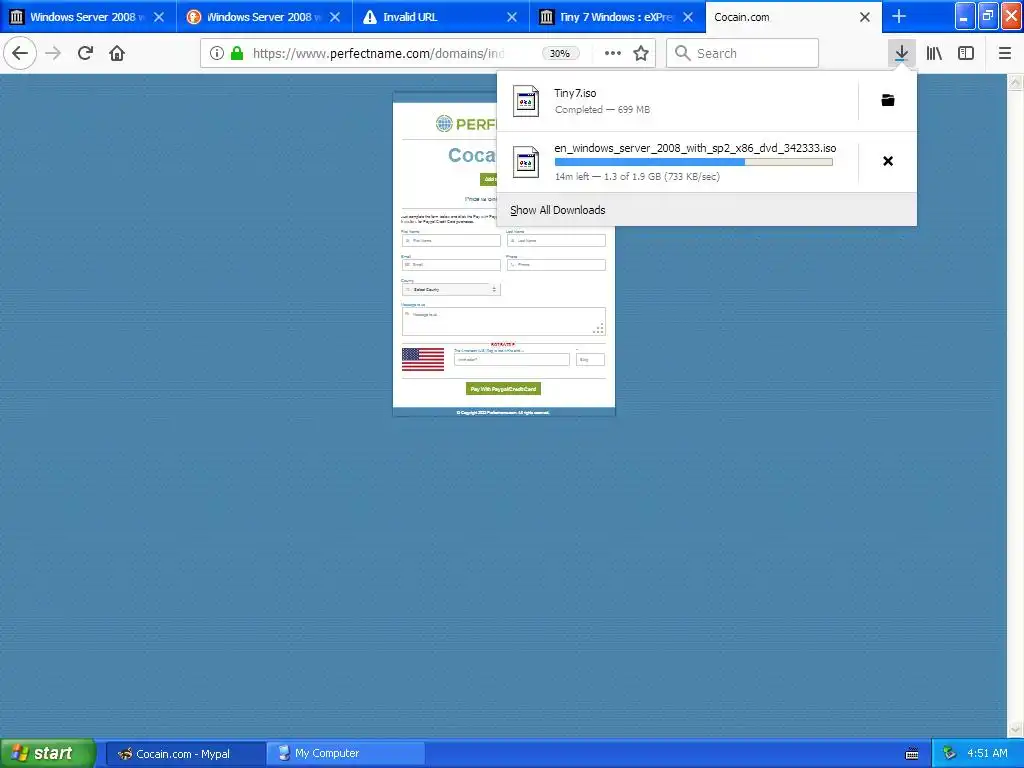The height and width of the screenshot is (768, 1024).
Task: Reset the 30% zoom level badge
Action: click(x=560, y=54)
